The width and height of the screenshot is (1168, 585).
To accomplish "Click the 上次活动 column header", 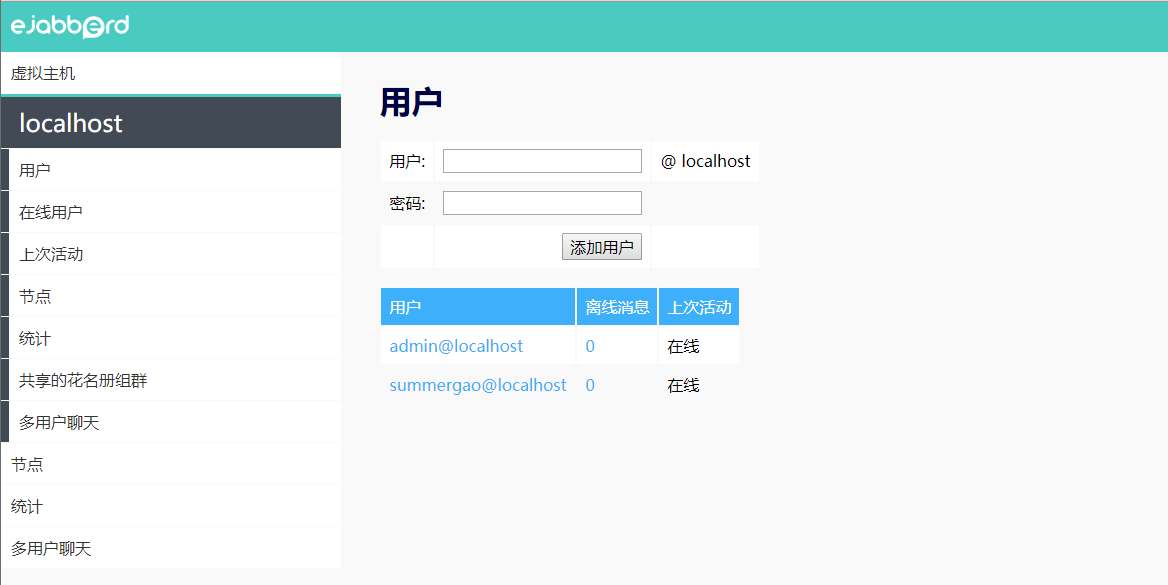I will click(x=699, y=307).
